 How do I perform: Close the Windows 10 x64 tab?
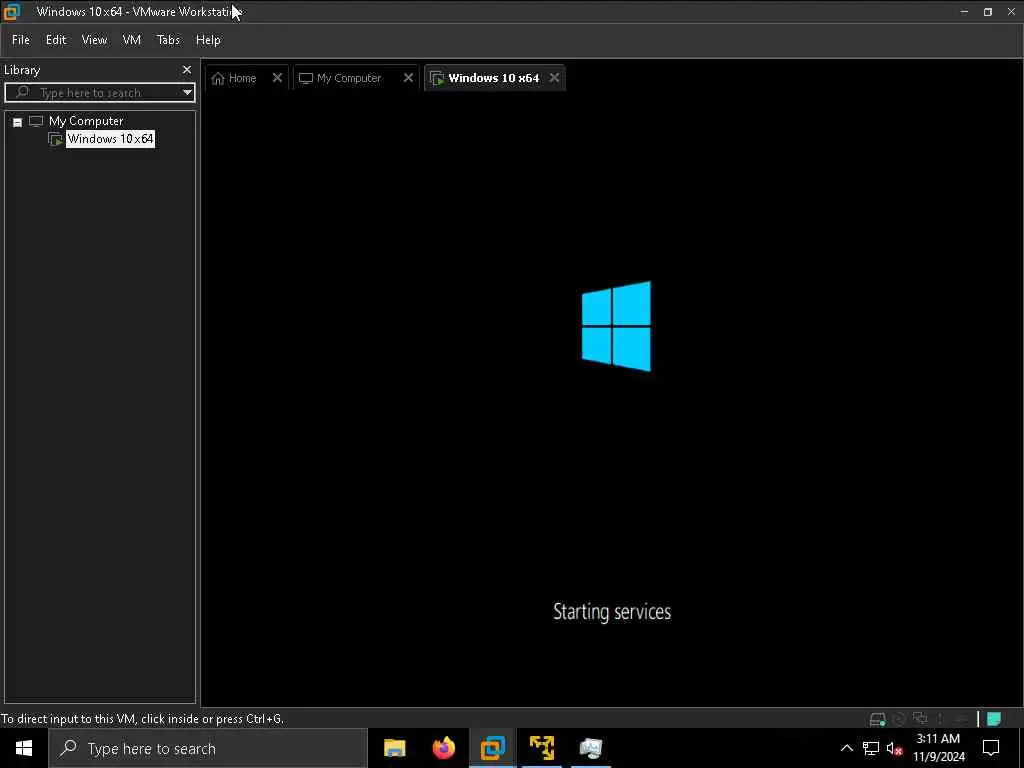pos(554,78)
